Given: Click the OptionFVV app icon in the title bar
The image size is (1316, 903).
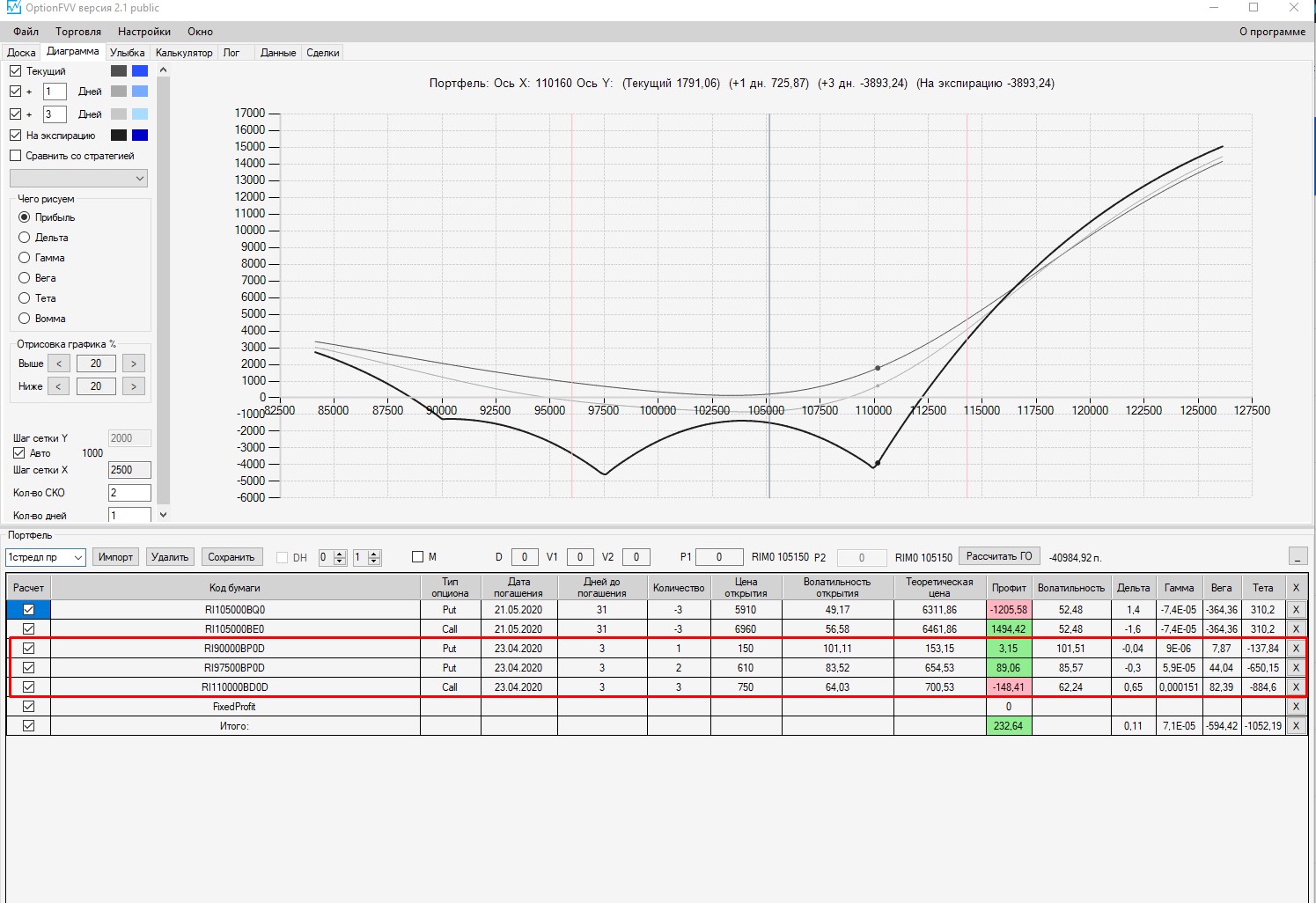Looking at the screenshot, I should click(13, 7).
